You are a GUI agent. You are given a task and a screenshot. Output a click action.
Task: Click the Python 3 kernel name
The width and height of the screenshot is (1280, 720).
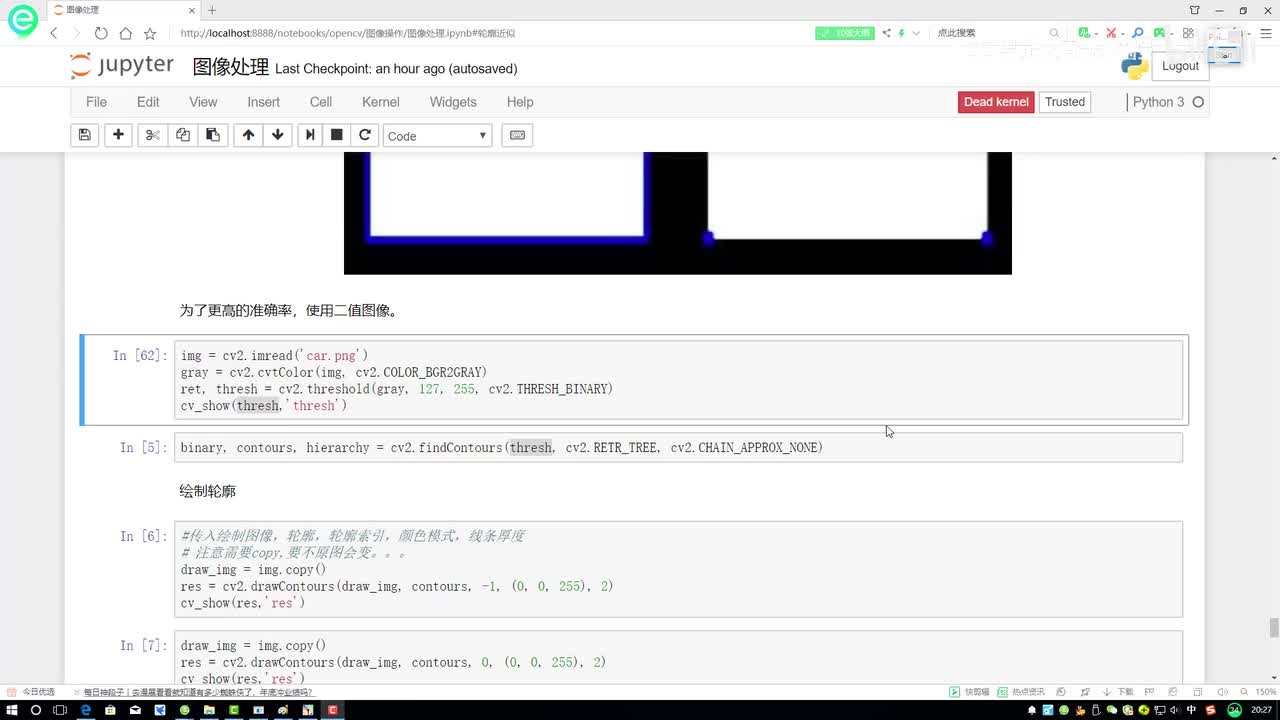coord(1158,102)
